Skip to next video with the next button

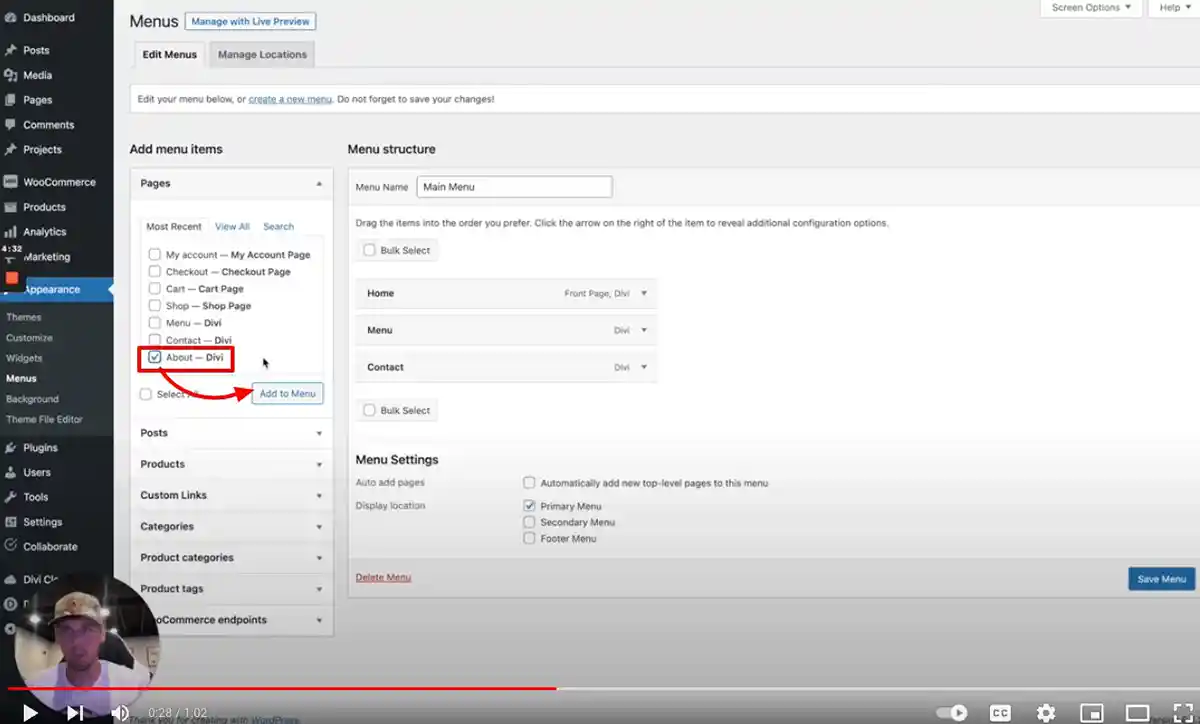click(75, 713)
